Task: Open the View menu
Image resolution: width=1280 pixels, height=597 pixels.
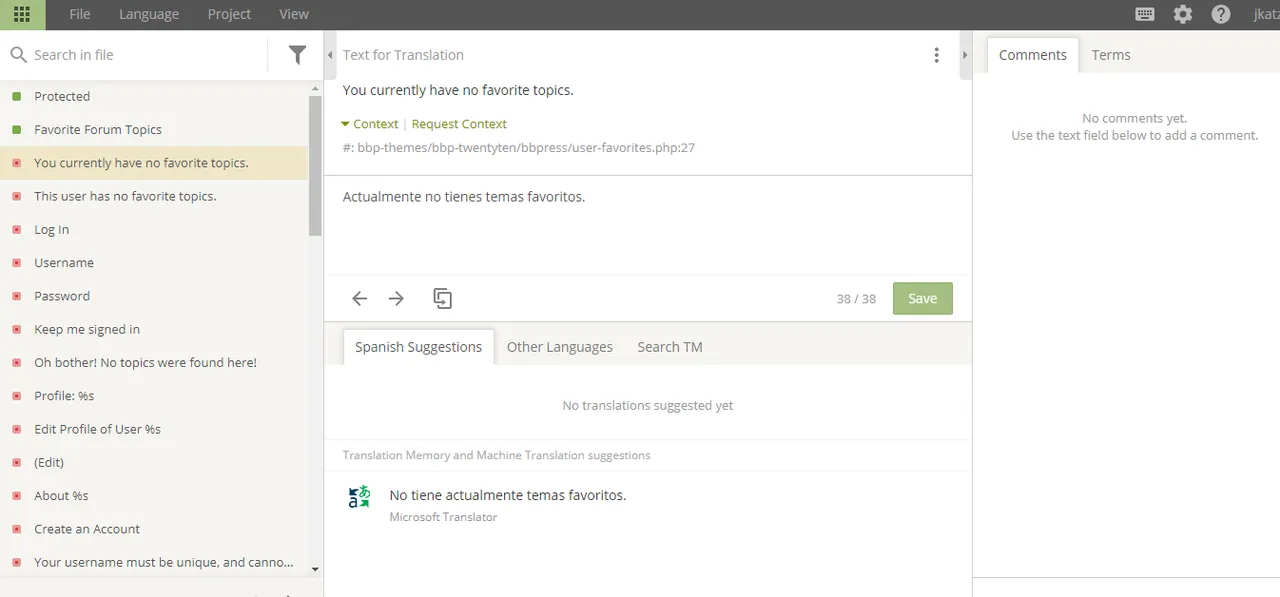Action: (294, 14)
